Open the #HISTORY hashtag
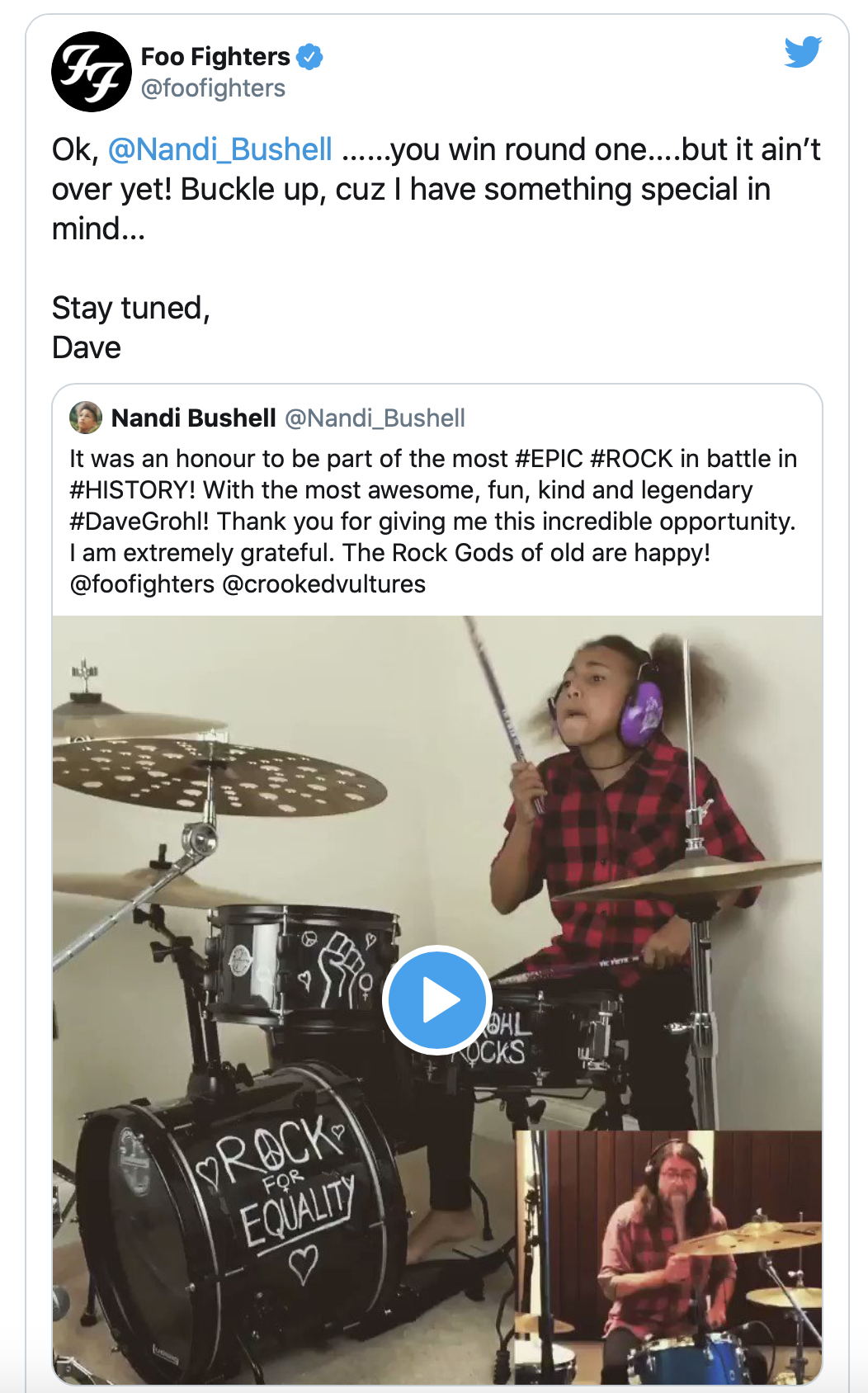Viewport: 868px width, 1393px height. click(x=132, y=490)
